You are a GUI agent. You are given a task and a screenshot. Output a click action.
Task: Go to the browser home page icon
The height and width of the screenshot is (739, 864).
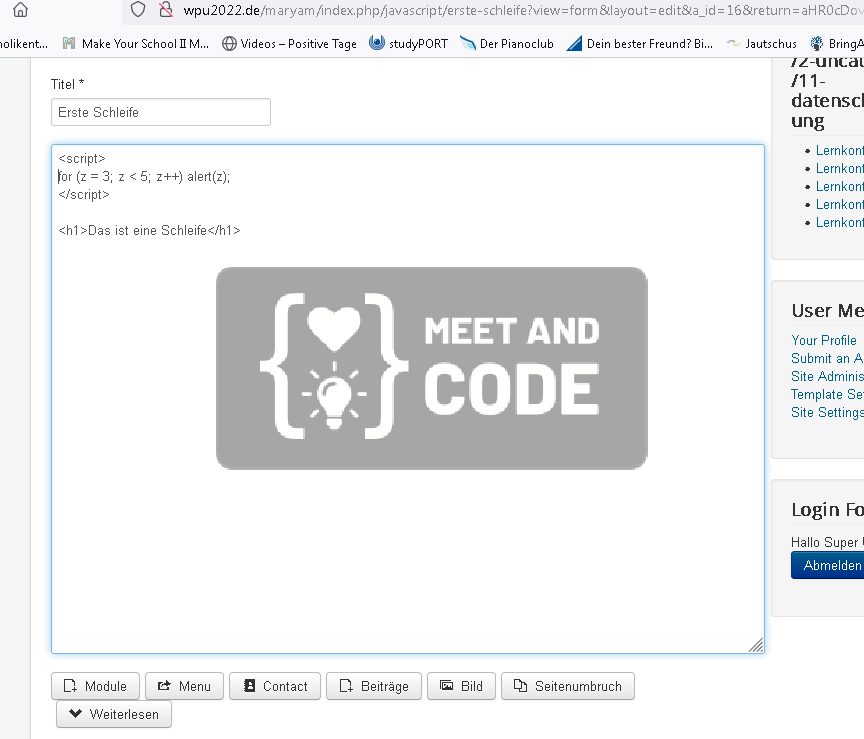click(20, 10)
